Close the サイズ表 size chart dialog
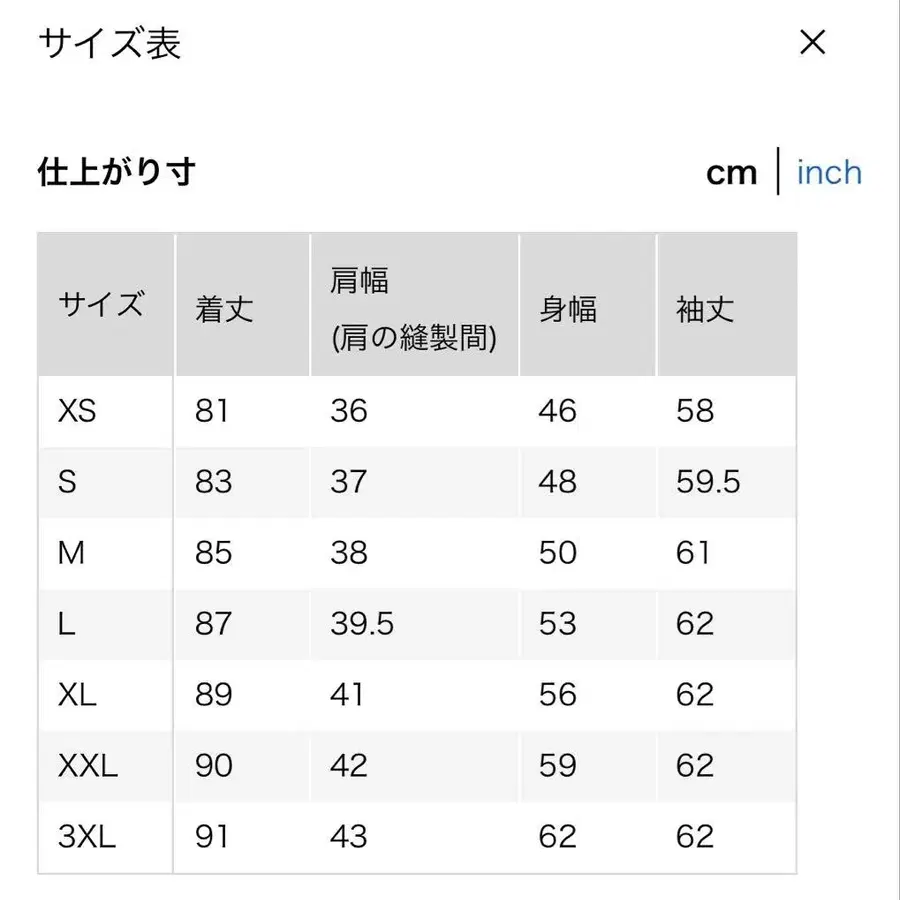The height and width of the screenshot is (900, 900). tap(813, 42)
